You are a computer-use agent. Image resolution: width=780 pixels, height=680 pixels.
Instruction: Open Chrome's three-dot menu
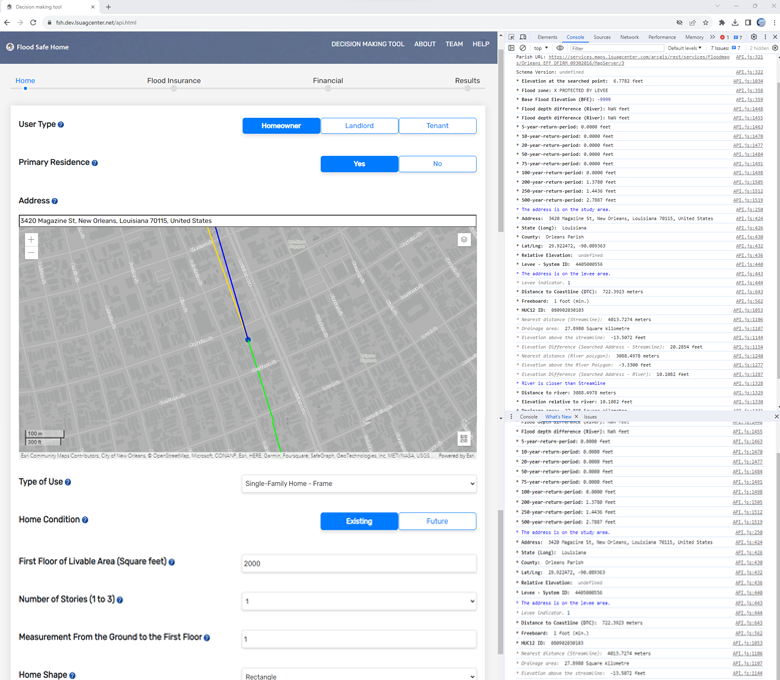774,22
